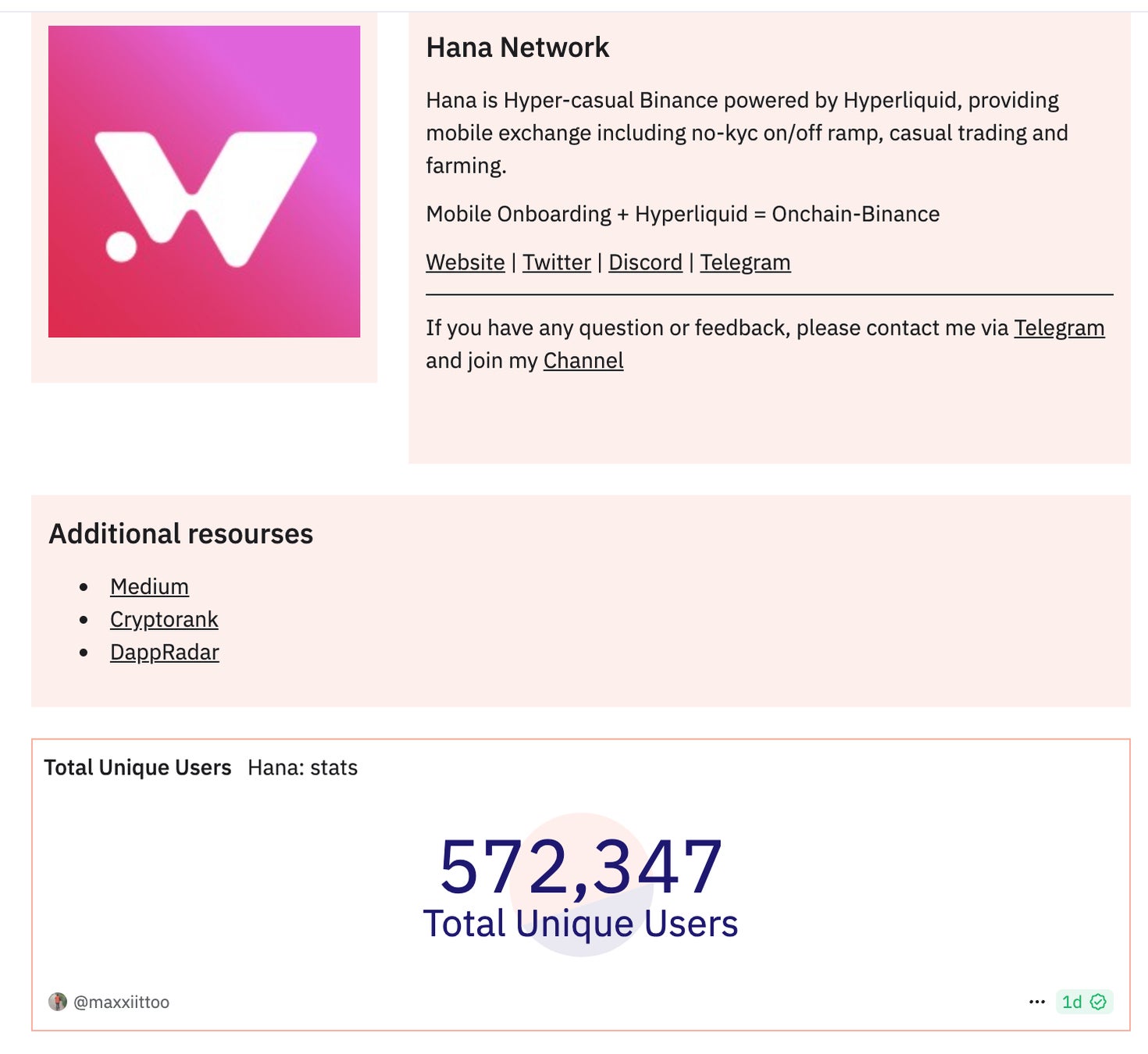Open the DappRadar resource link
This screenshot has width=1148, height=1054.
(x=164, y=652)
